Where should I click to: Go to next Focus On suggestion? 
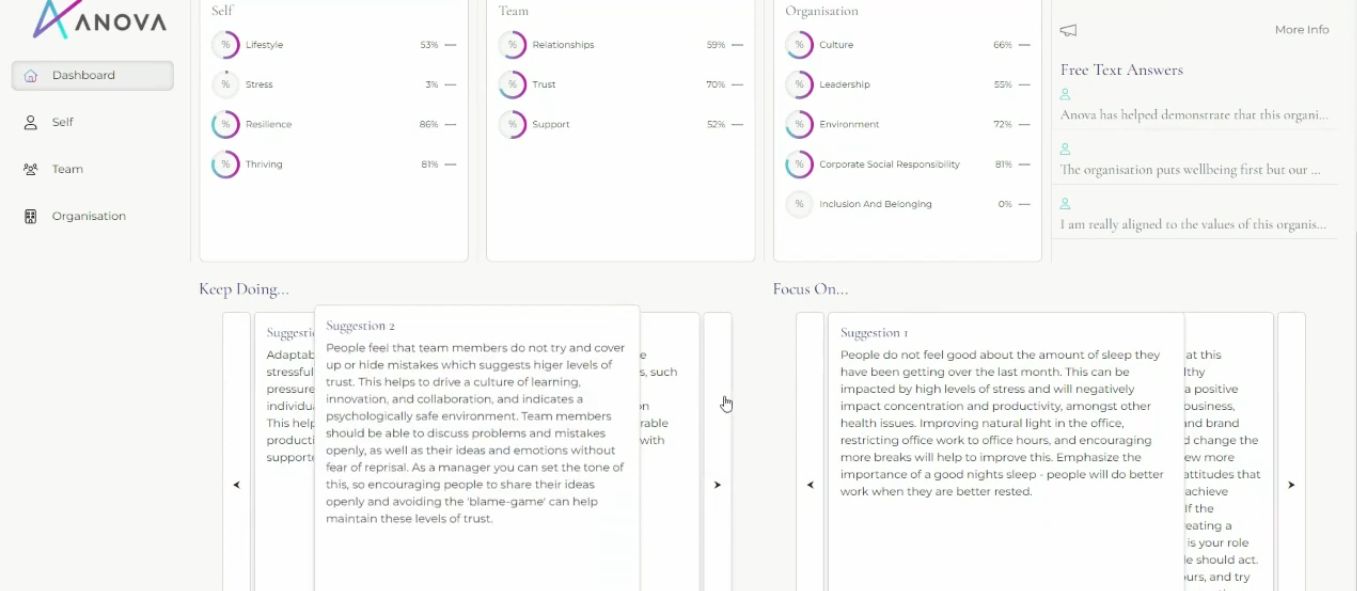click(x=1291, y=485)
